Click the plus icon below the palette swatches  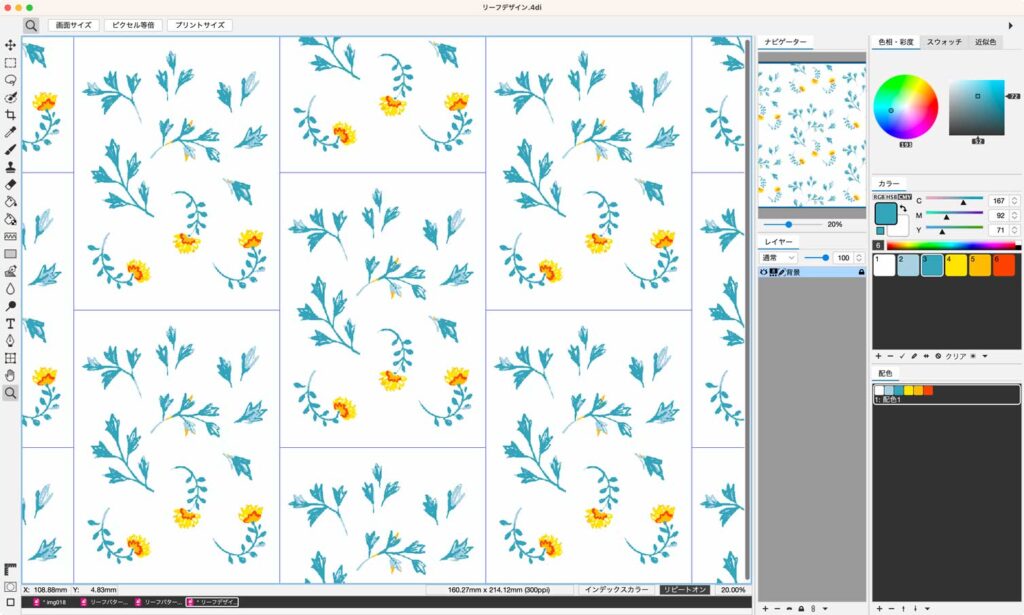pos(878,356)
